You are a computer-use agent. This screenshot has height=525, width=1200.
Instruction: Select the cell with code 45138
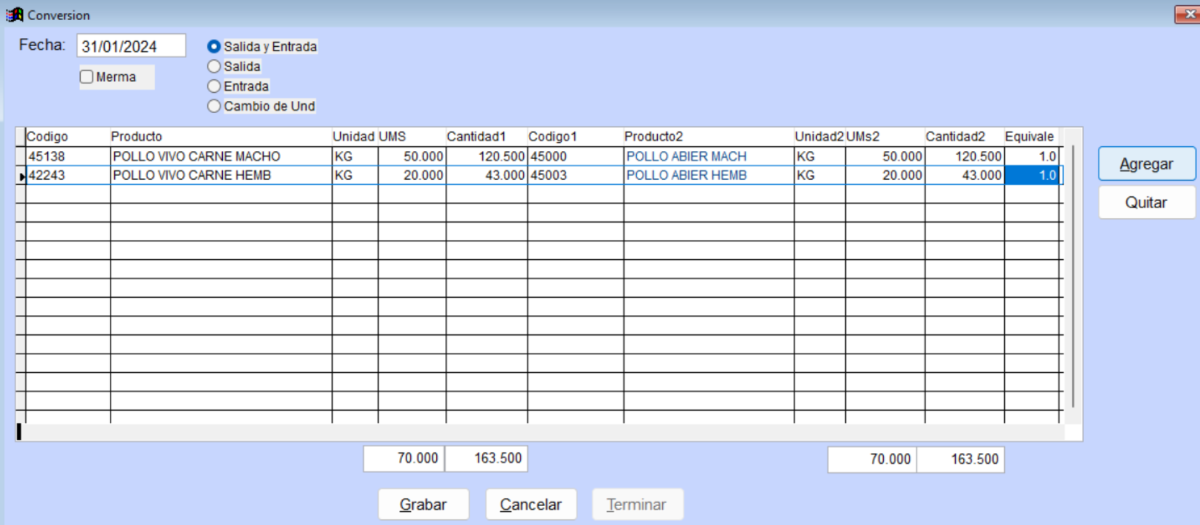(67, 156)
